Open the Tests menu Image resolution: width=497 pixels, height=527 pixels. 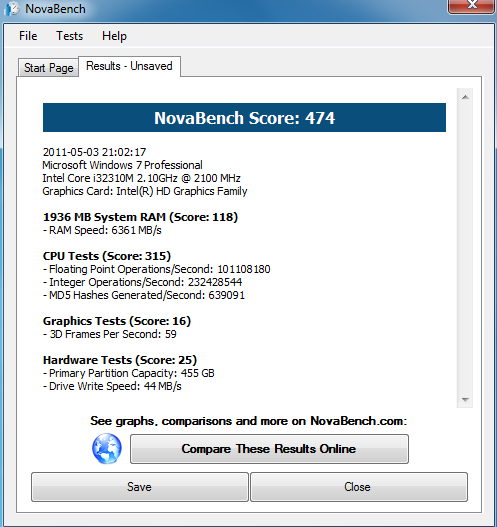[x=69, y=36]
